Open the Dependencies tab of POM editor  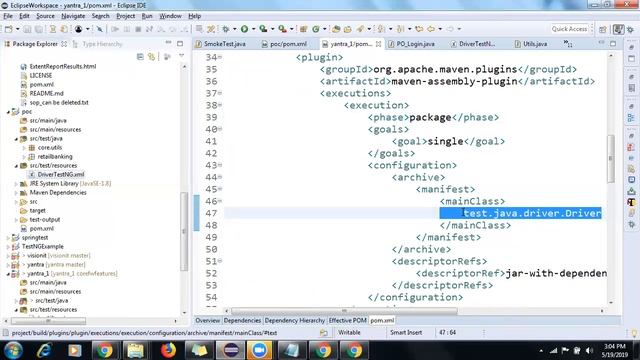[x=242, y=321]
